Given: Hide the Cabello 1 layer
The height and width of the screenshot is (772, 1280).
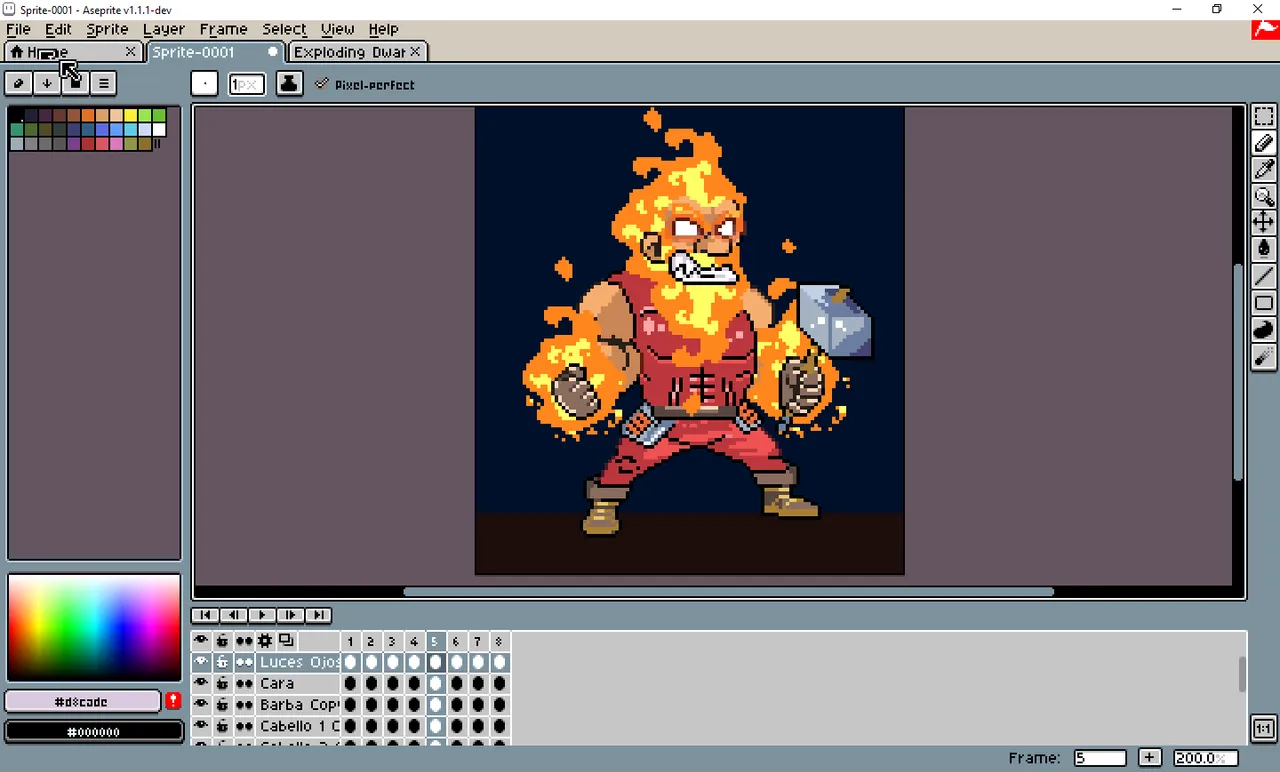Looking at the screenshot, I should [x=201, y=725].
